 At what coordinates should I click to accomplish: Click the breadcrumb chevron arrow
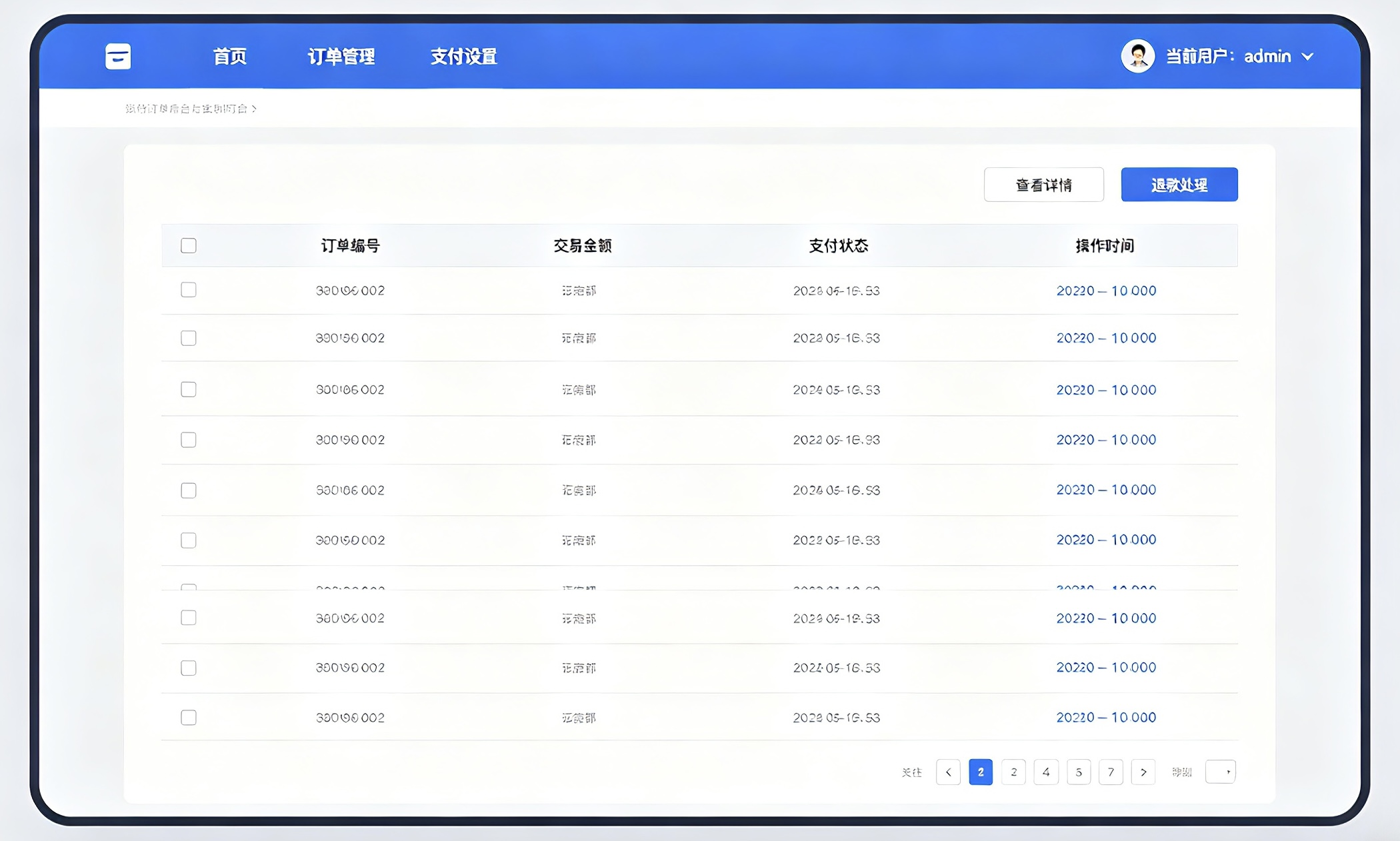(x=254, y=109)
